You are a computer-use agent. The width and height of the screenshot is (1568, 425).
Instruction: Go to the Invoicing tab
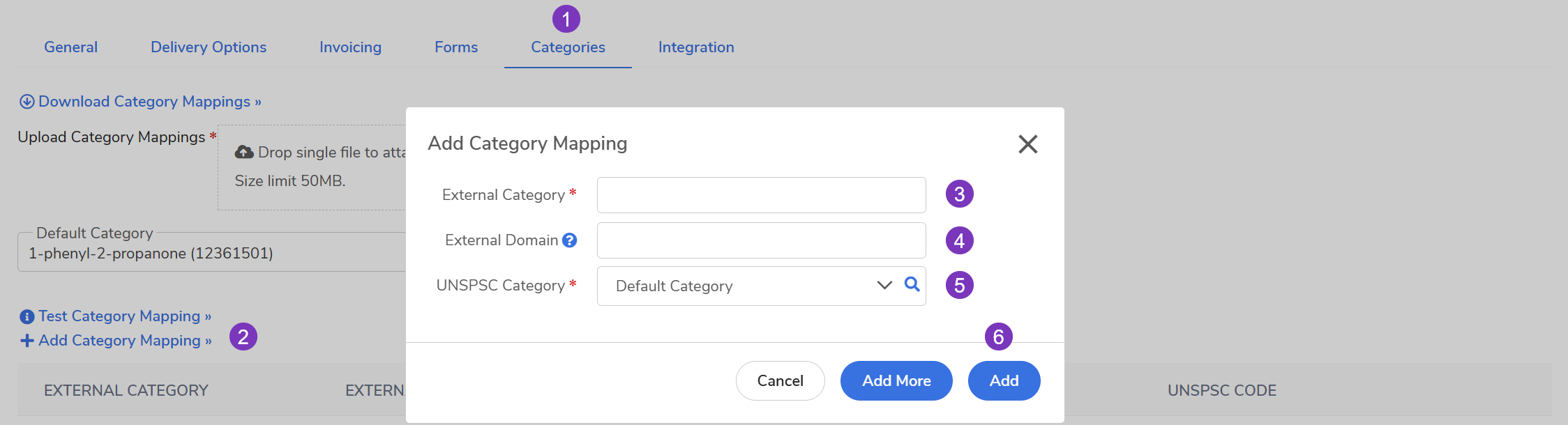pos(350,47)
